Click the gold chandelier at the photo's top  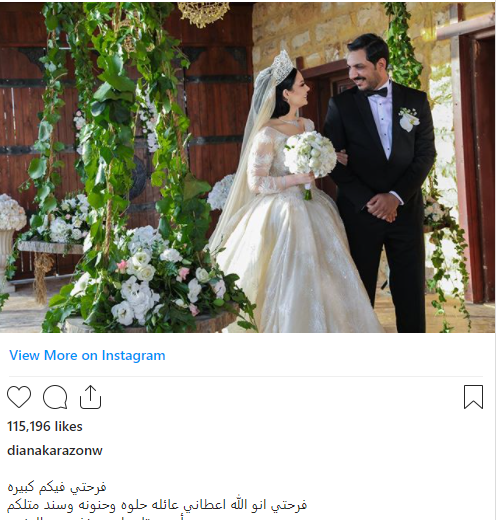click(x=203, y=13)
